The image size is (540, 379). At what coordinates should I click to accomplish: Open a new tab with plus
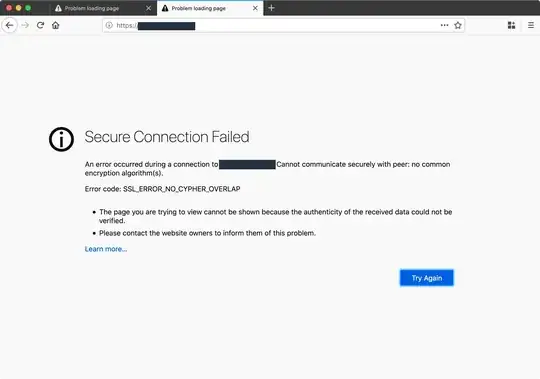[x=271, y=8]
